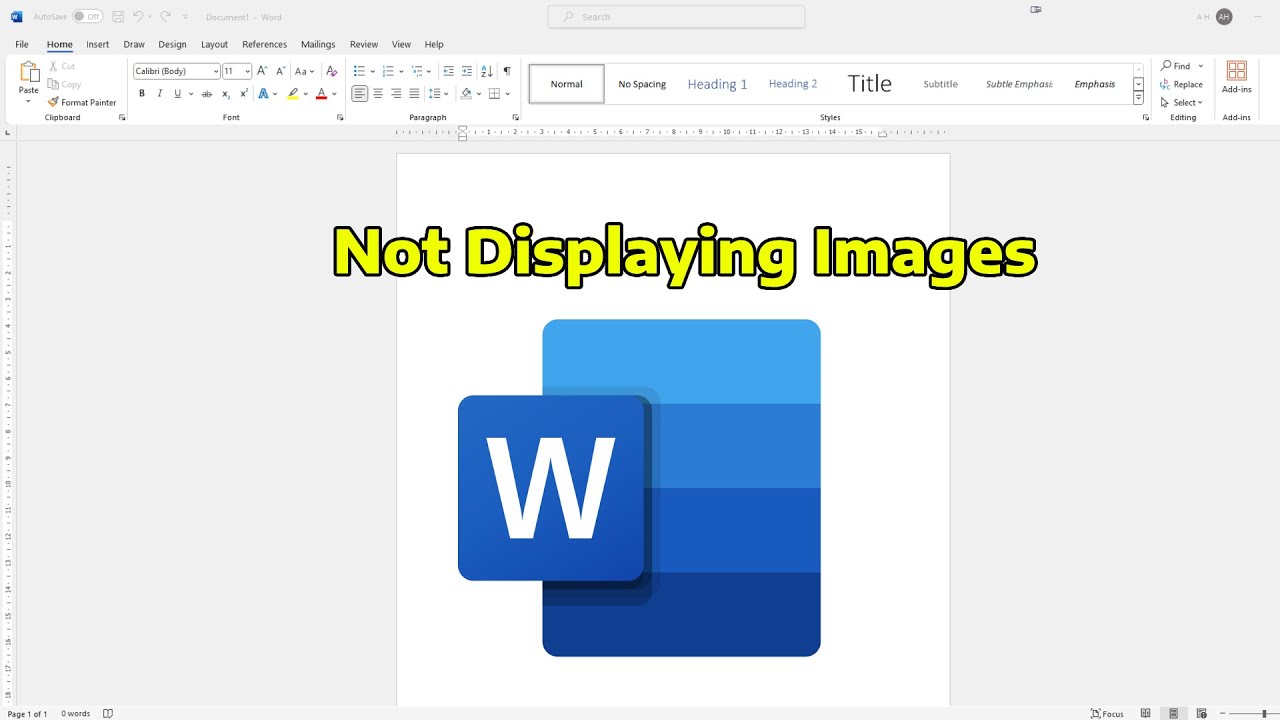
Task: Click the Shading paint bucket icon
Action: pos(466,94)
